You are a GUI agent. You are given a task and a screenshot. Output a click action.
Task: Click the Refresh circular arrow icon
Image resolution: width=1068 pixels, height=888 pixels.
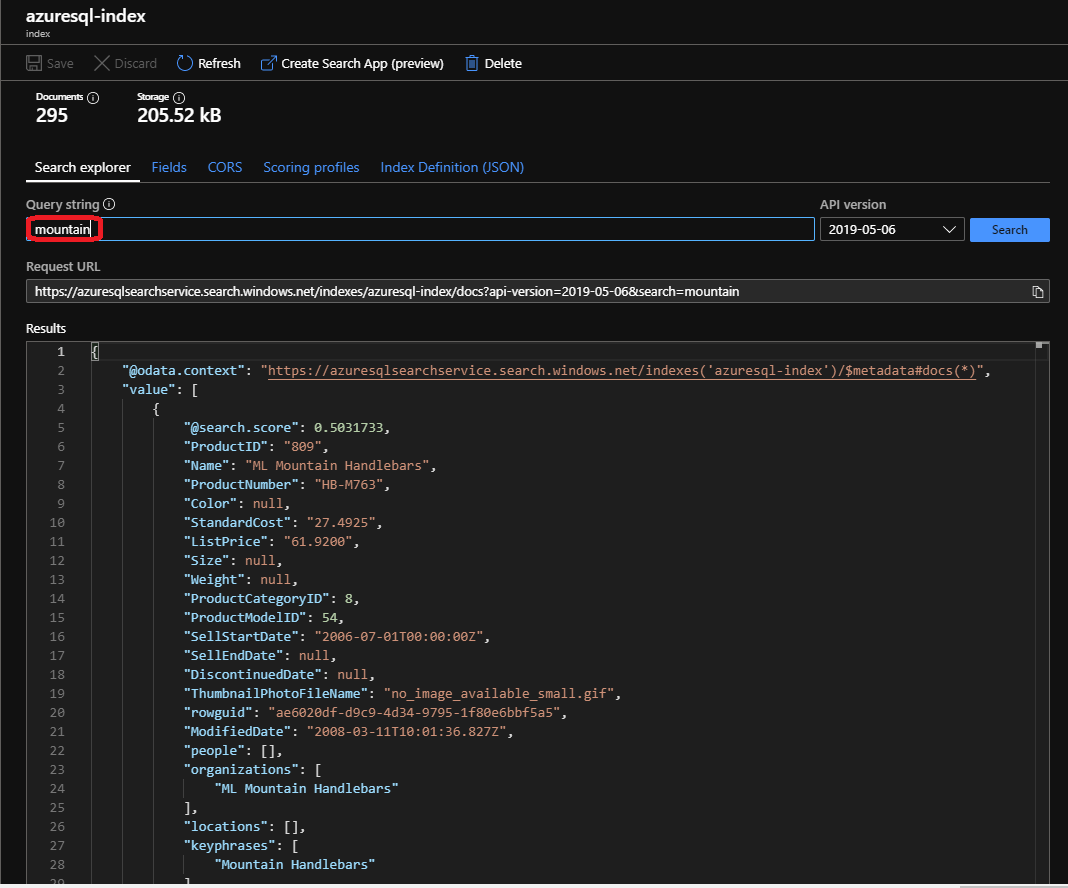(185, 63)
